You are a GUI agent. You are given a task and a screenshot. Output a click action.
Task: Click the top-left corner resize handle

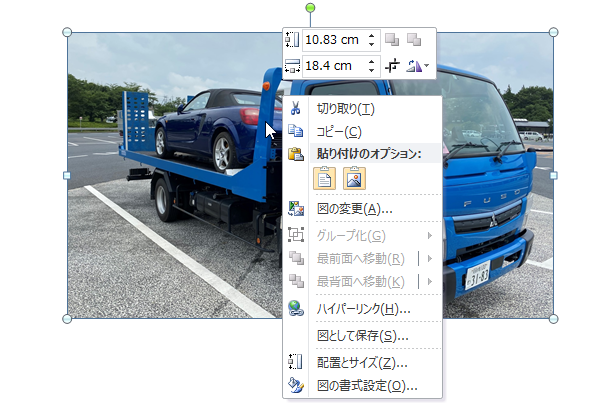click(x=67, y=32)
